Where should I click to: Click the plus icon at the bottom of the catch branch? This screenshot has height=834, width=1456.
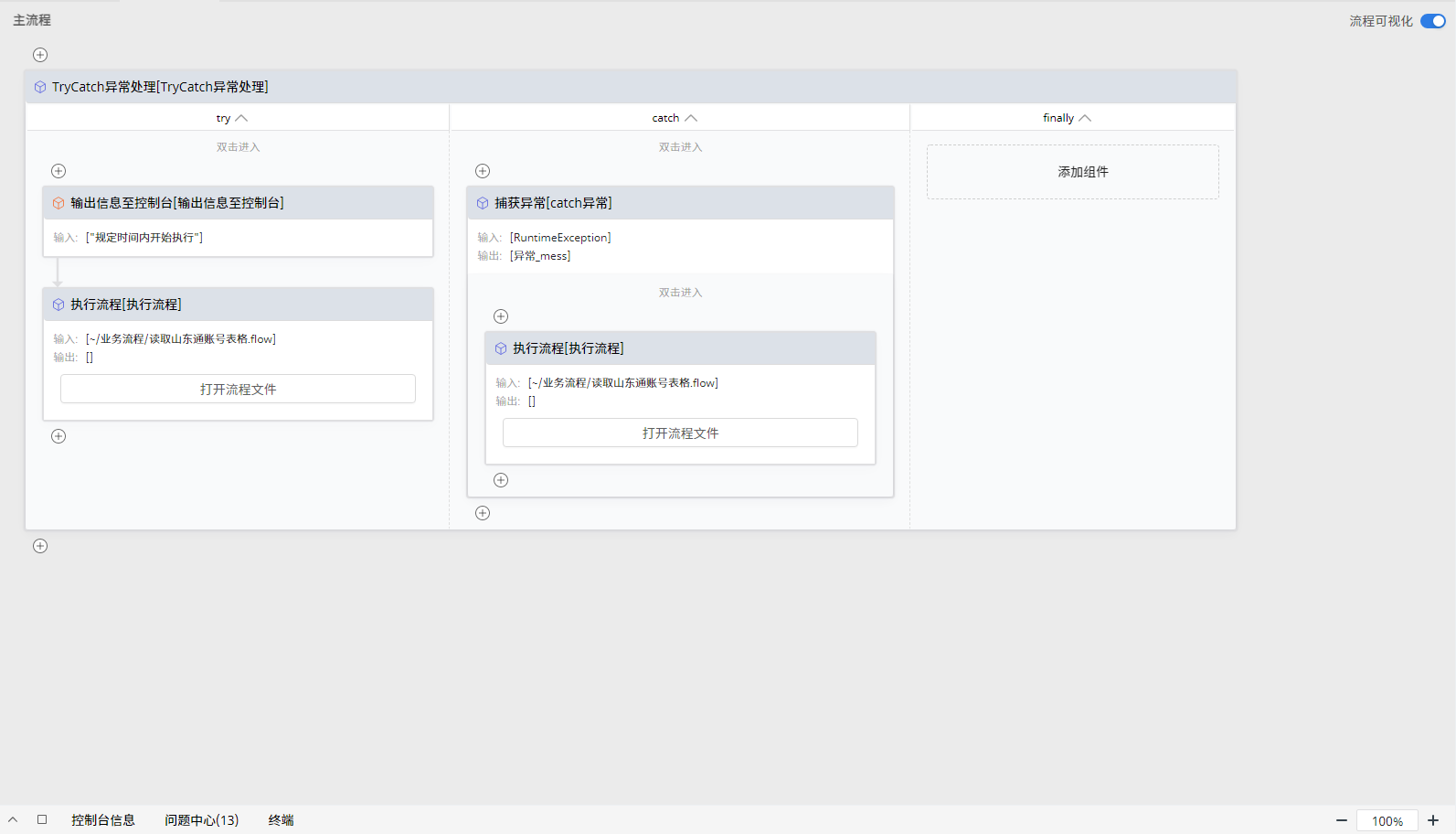click(483, 513)
